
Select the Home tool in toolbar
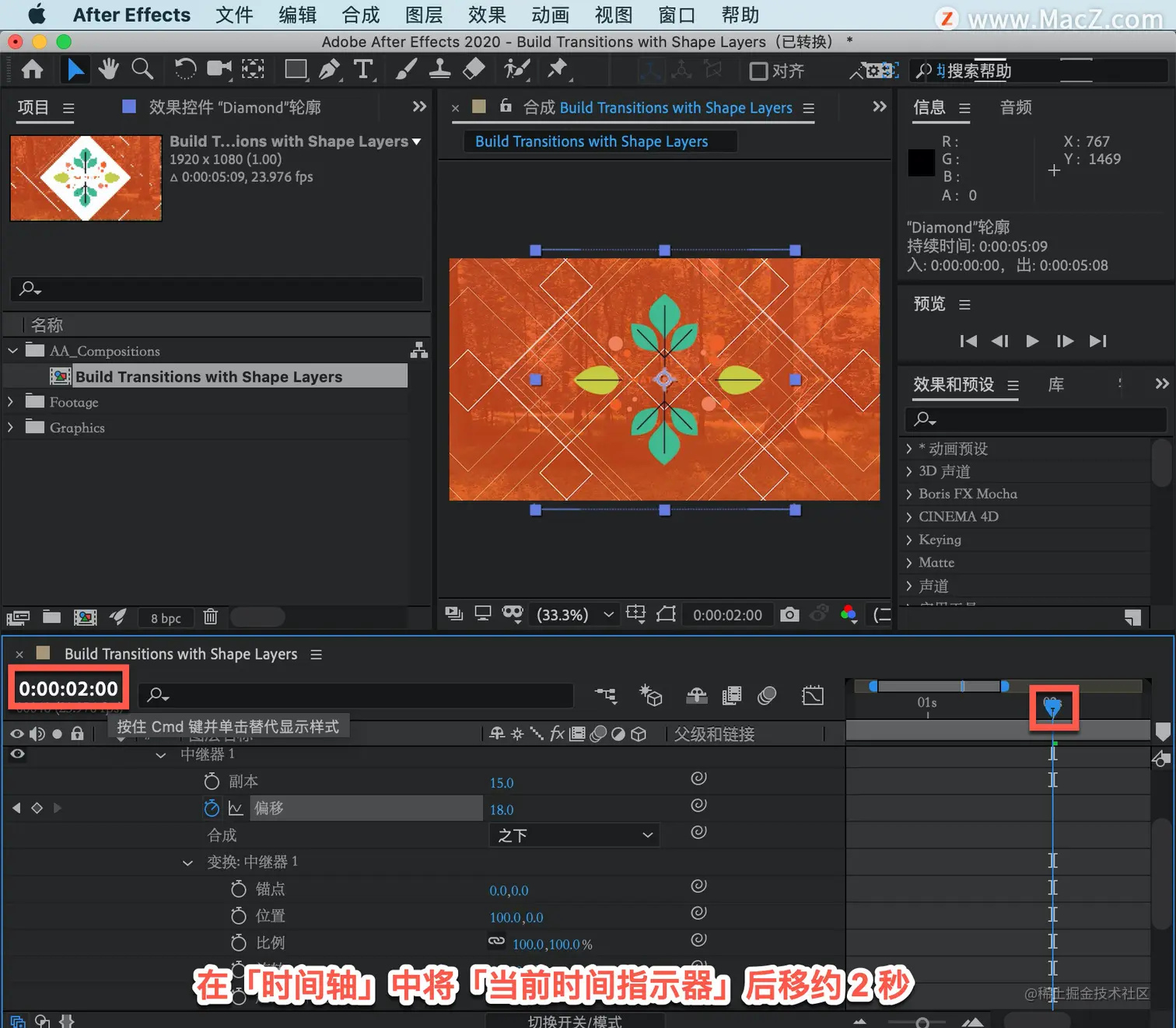tap(32, 70)
